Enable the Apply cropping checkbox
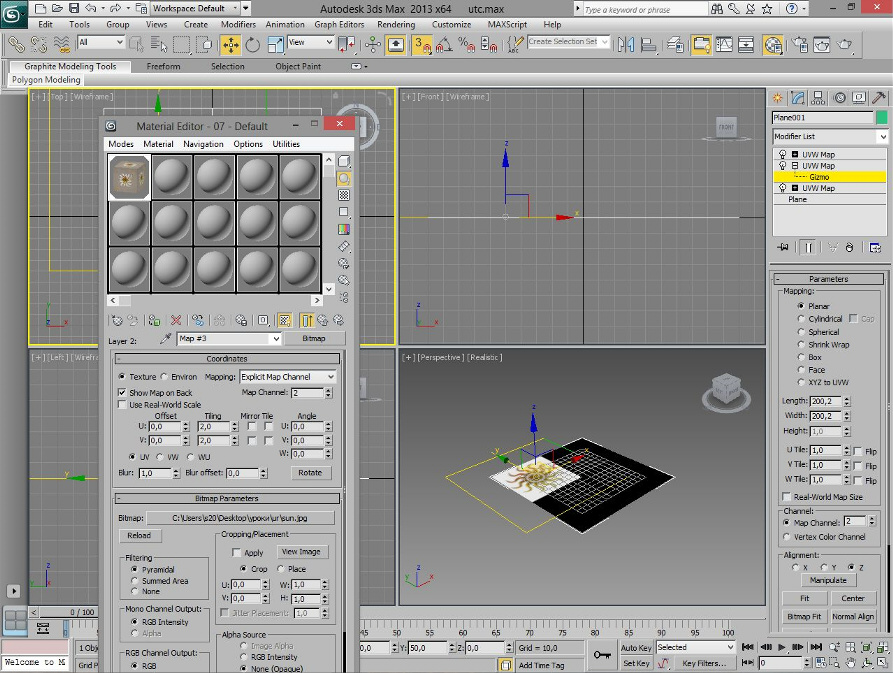The height and width of the screenshot is (673, 893). click(236, 552)
